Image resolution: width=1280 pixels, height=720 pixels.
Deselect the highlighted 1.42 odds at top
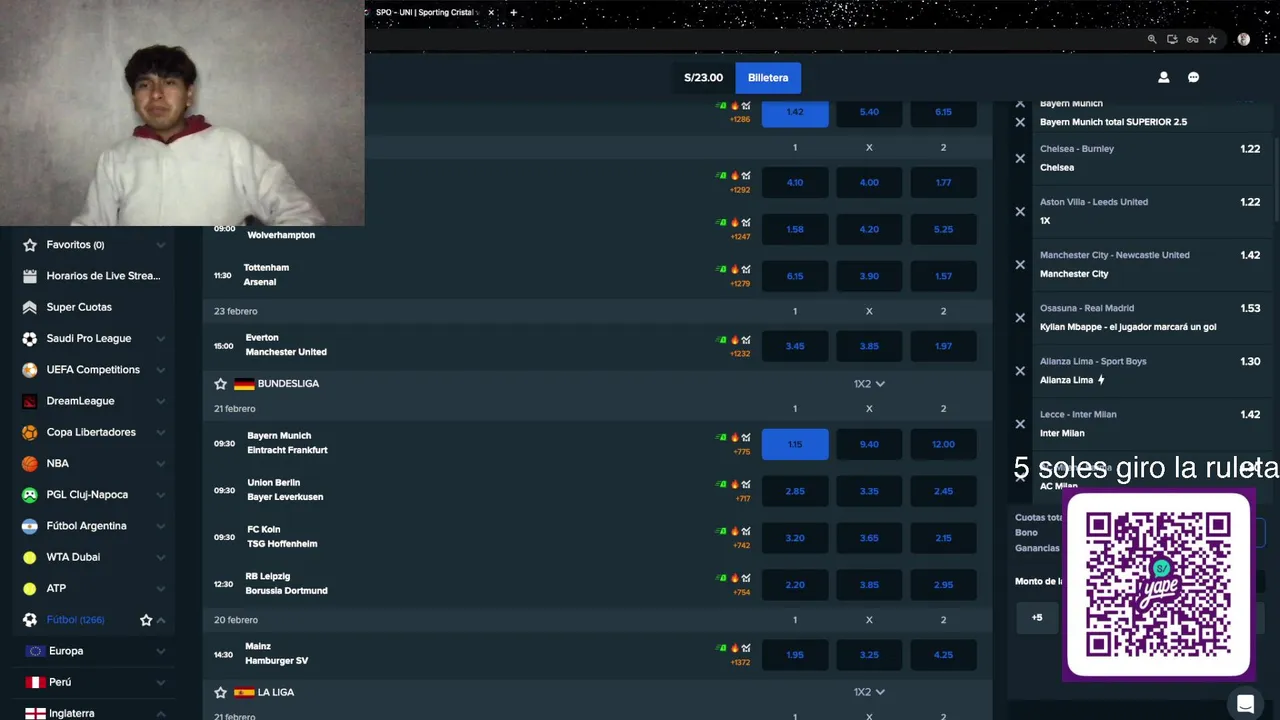point(795,112)
